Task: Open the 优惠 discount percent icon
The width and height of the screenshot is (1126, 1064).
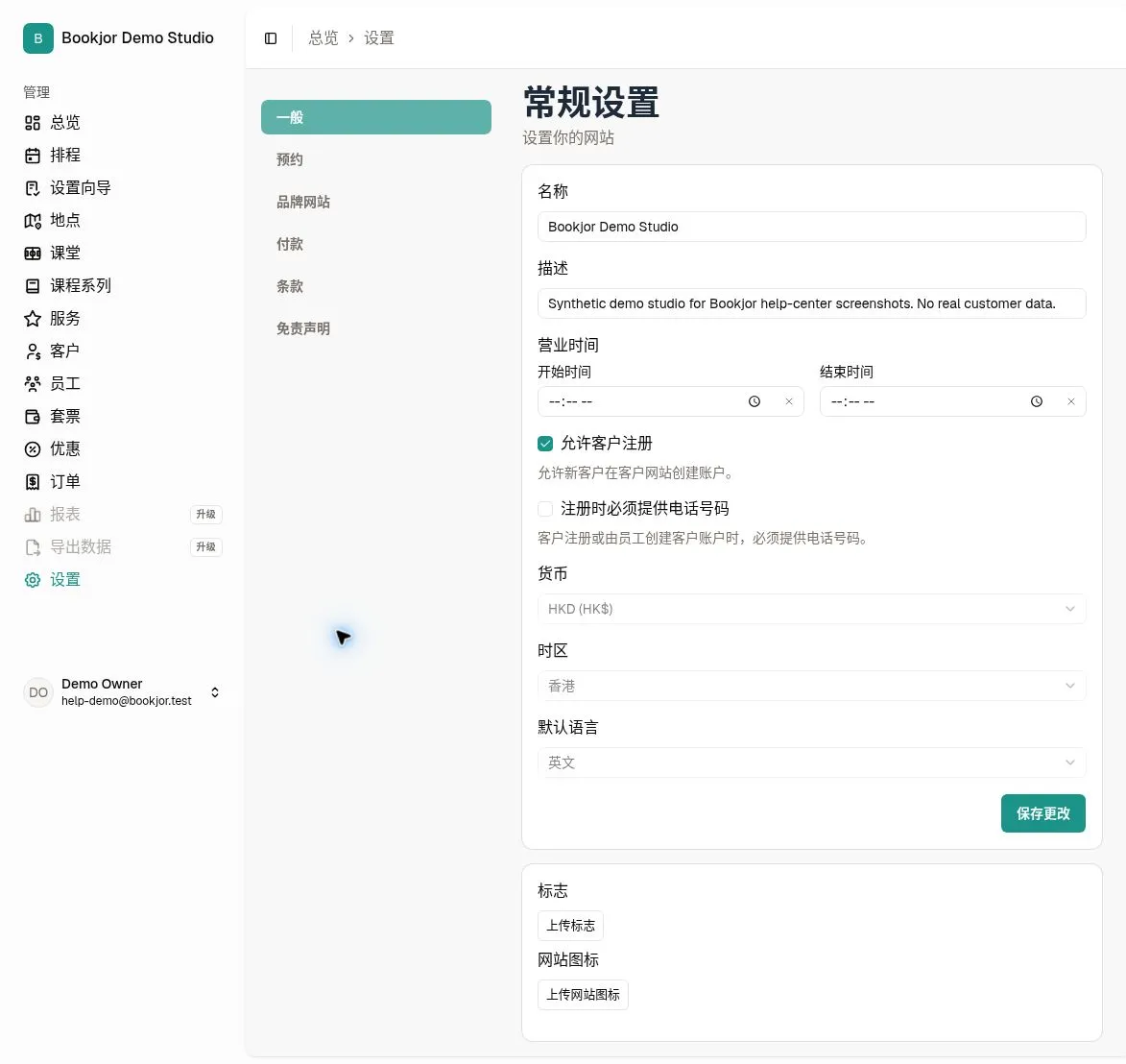Action: tap(33, 449)
